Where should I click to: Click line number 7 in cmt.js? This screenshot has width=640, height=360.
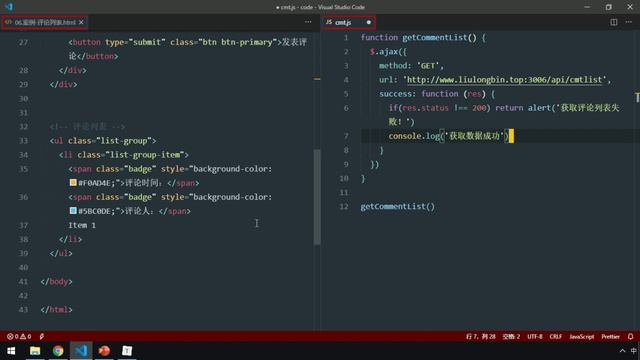346,136
